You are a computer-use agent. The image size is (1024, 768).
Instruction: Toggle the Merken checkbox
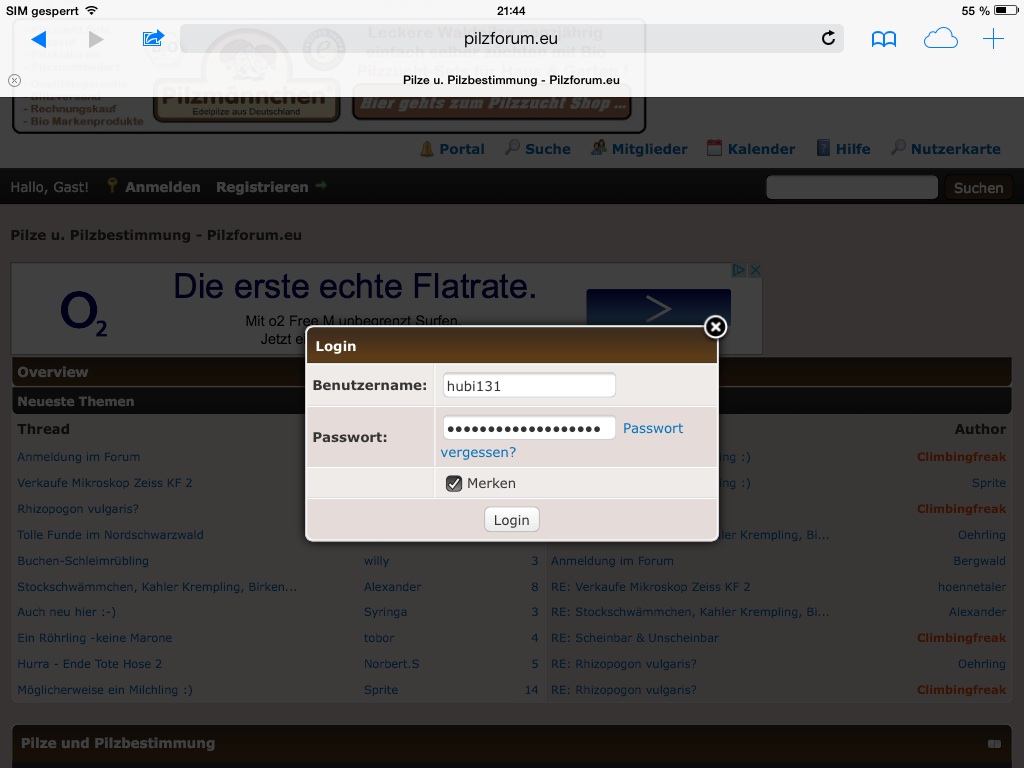point(454,484)
